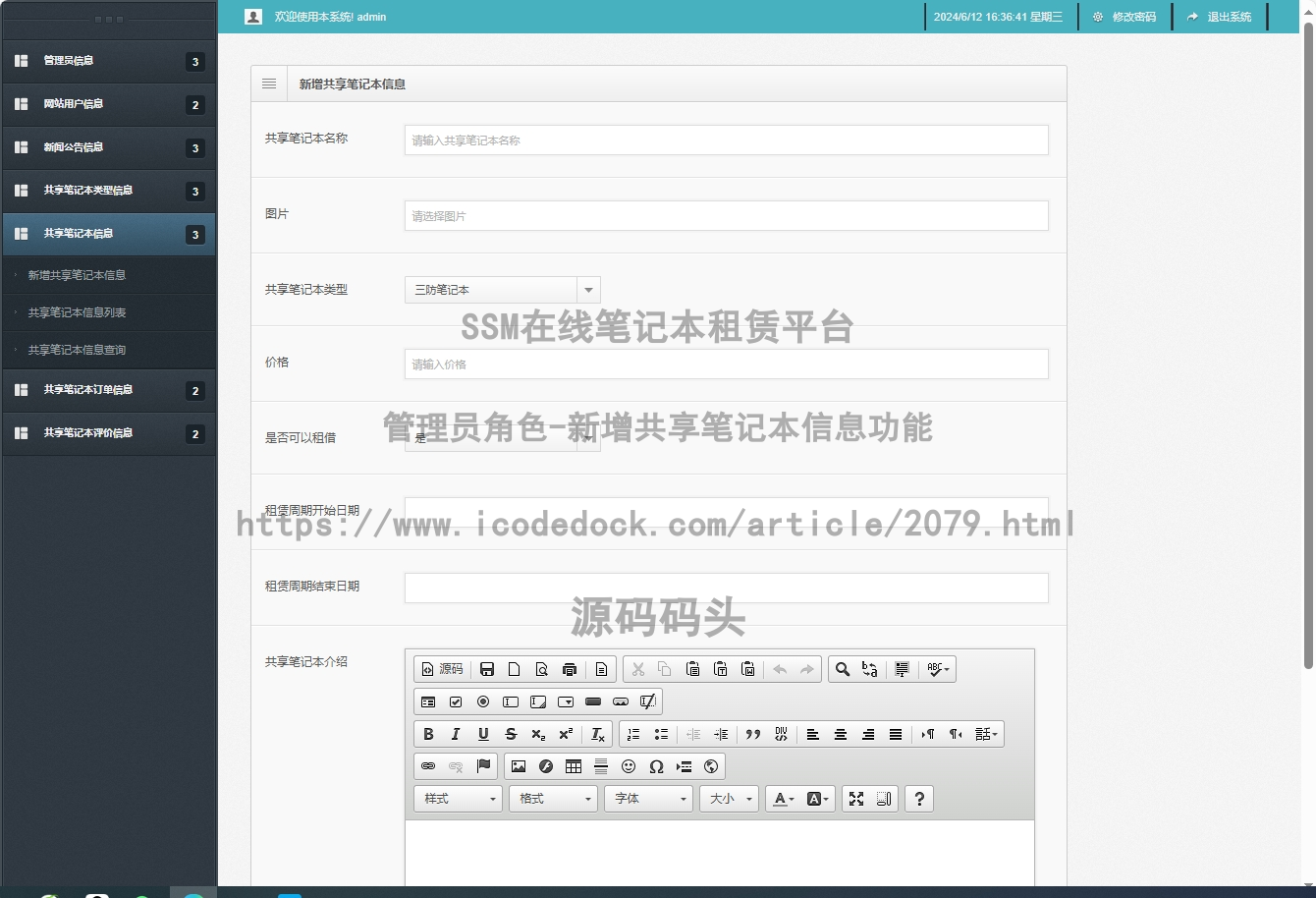
Task: Click the Preview icon in editor toolbar
Action: tap(542, 669)
